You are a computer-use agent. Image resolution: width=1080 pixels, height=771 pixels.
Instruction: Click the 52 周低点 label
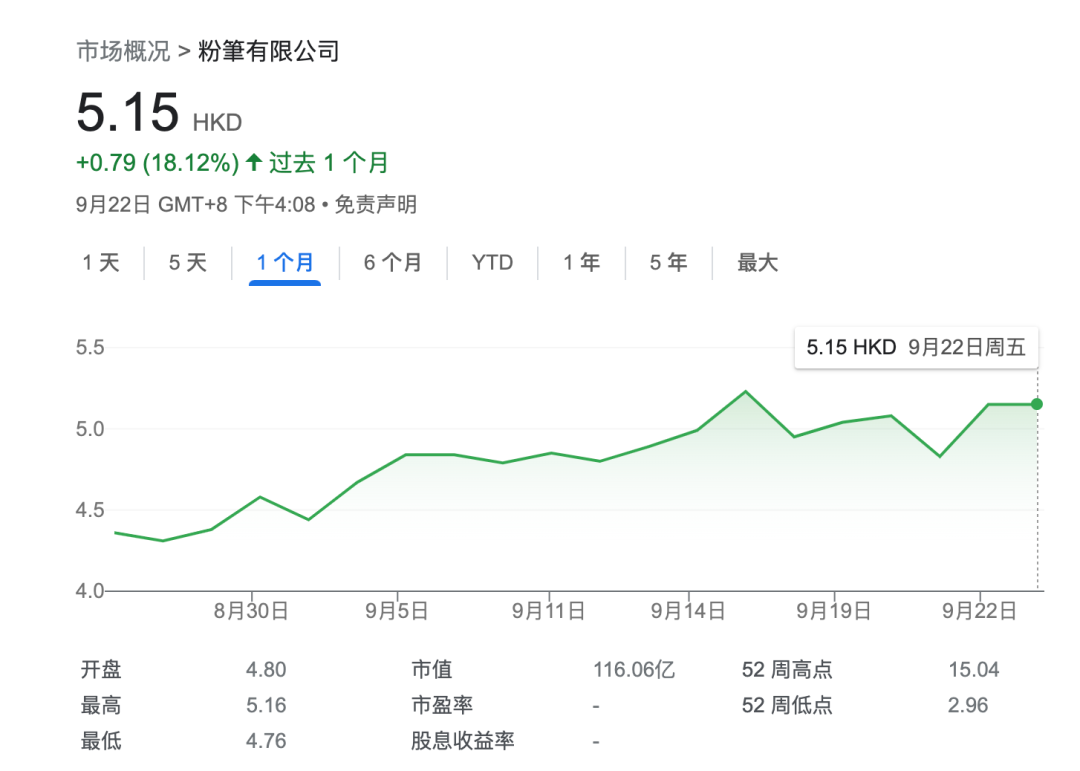[x=787, y=706]
